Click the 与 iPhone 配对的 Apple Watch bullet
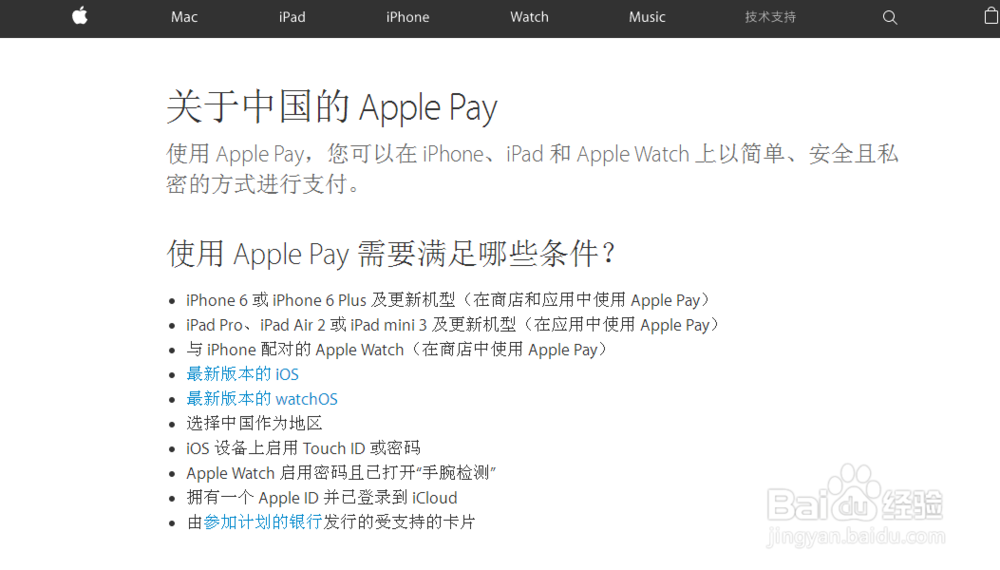This screenshot has height=570, width=1000. point(397,350)
